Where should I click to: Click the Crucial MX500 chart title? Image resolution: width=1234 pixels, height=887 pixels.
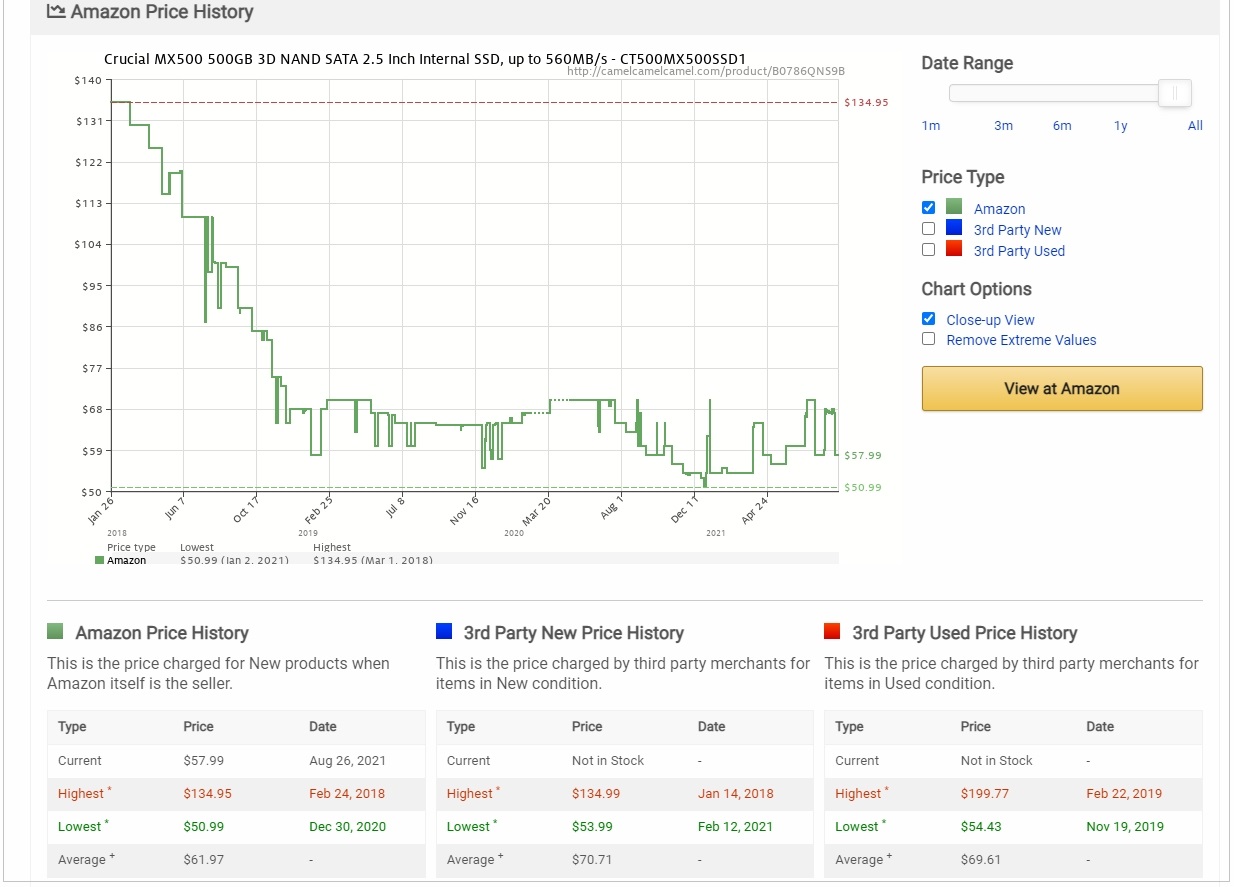pos(425,59)
